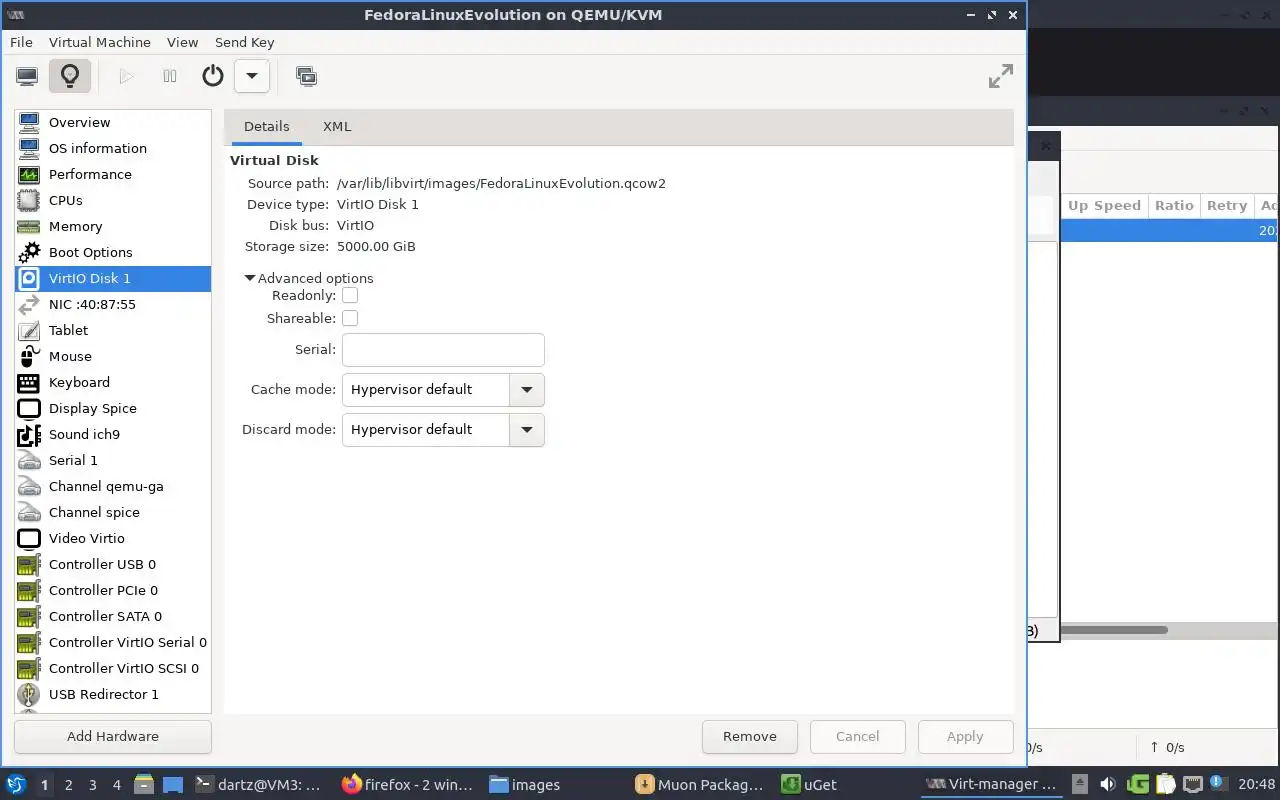Open the Performance entry
Image resolution: width=1280 pixels, height=800 pixels.
tap(113, 174)
